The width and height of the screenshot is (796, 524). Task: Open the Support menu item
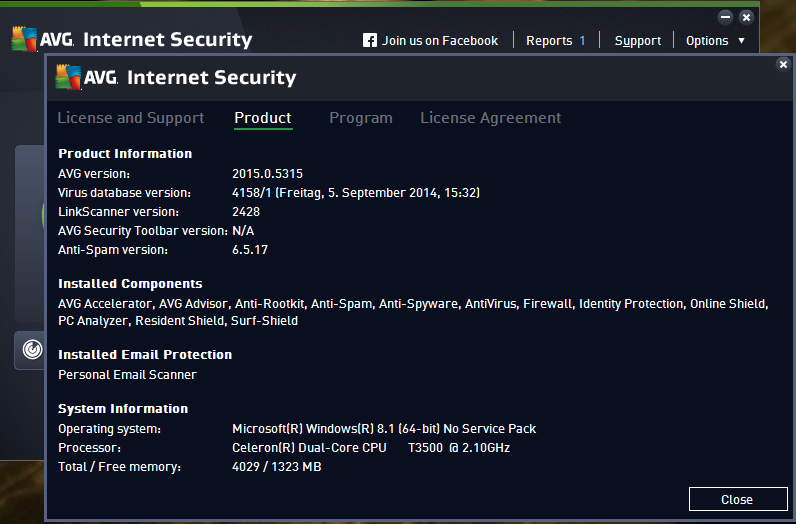(x=638, y=41)
